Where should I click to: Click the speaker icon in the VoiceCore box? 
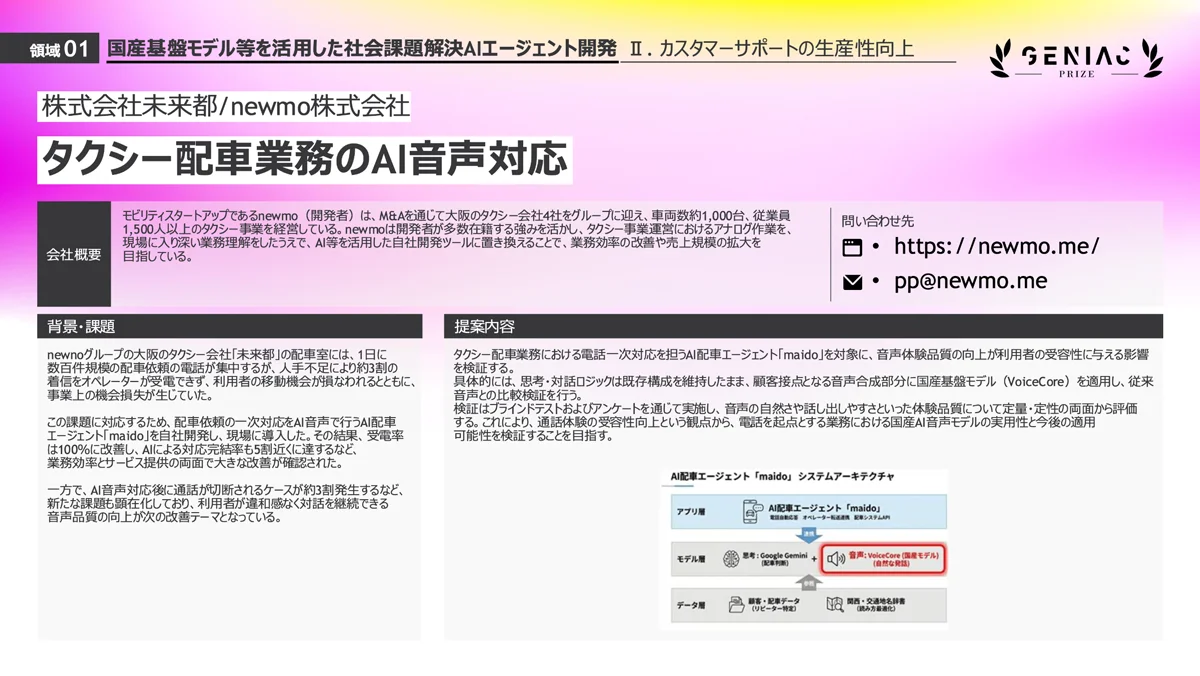836,558
